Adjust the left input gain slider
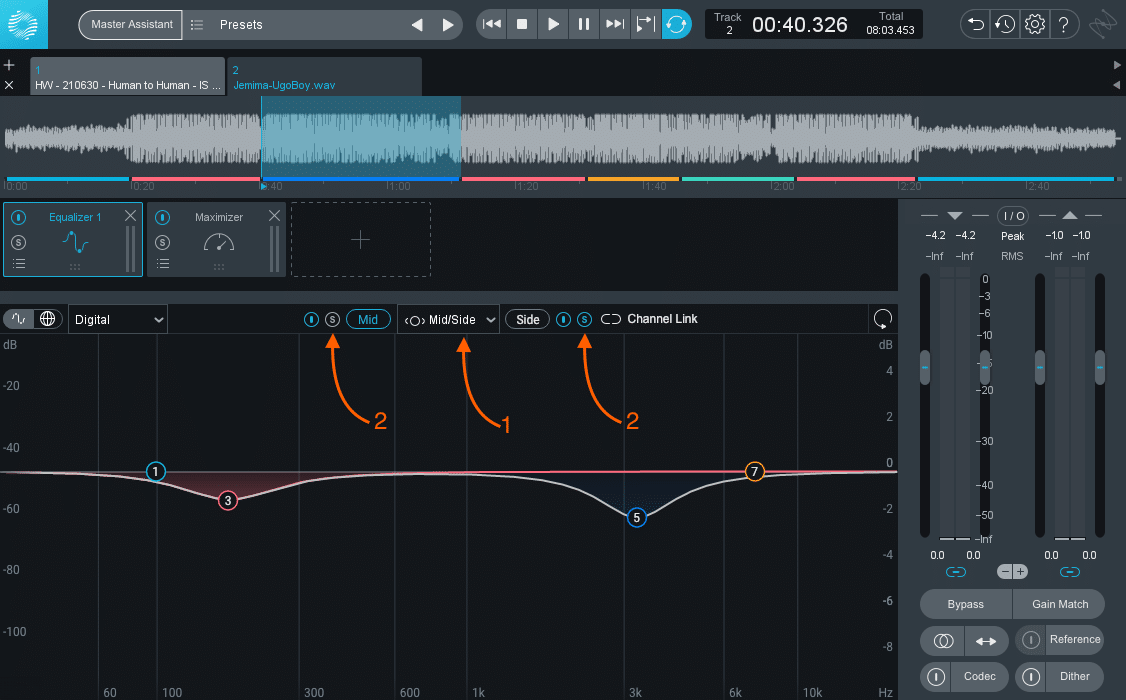Image resolution: width=1126 pixels, height=700 pixels. pyautogui.click(x=925, y=367)
